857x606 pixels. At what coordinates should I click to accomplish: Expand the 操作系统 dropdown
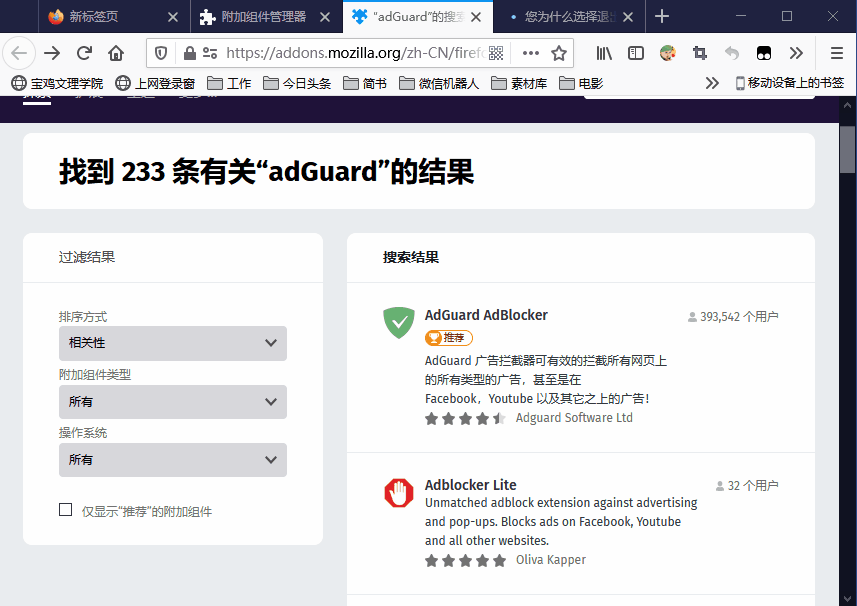tap(173, 460)
